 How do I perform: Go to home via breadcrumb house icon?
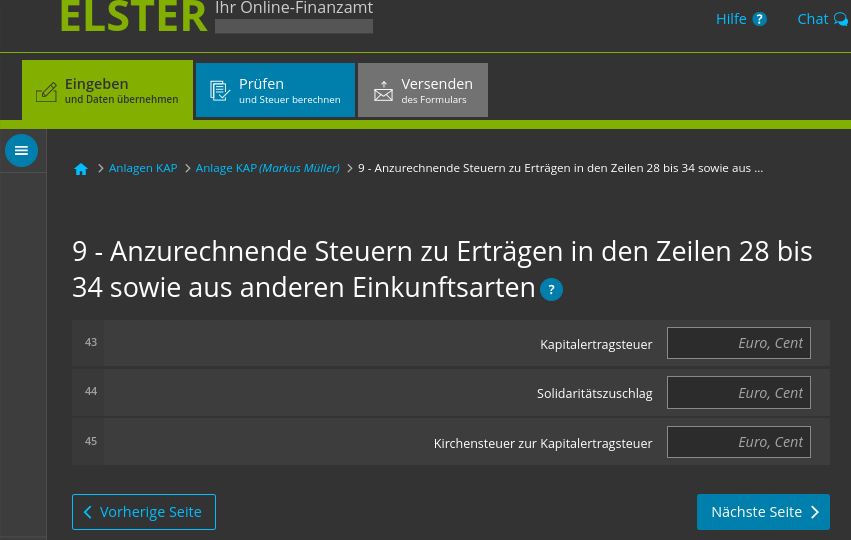coord(81,169)
